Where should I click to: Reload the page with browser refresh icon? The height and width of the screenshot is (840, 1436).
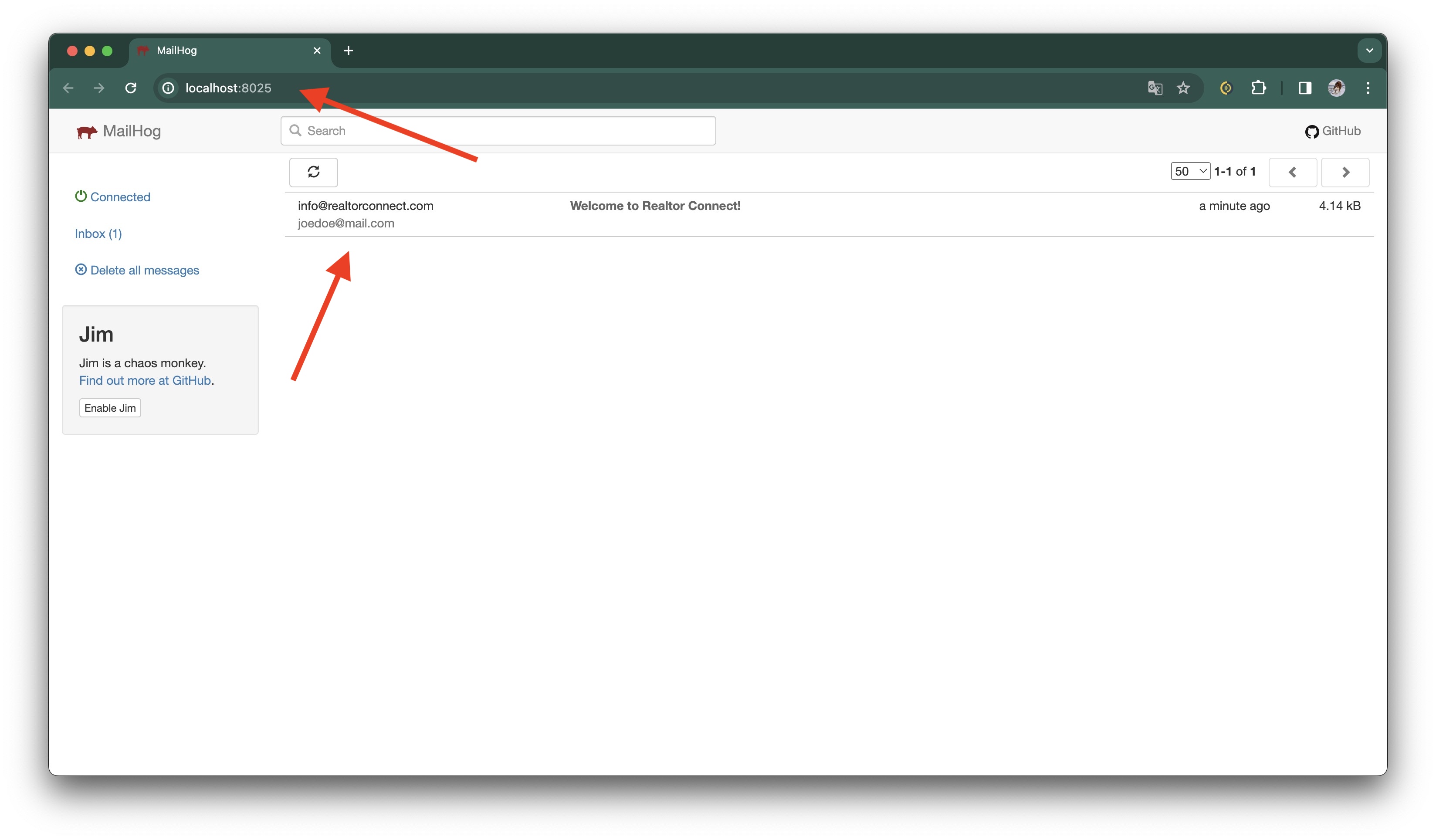(x=131, y=88)
